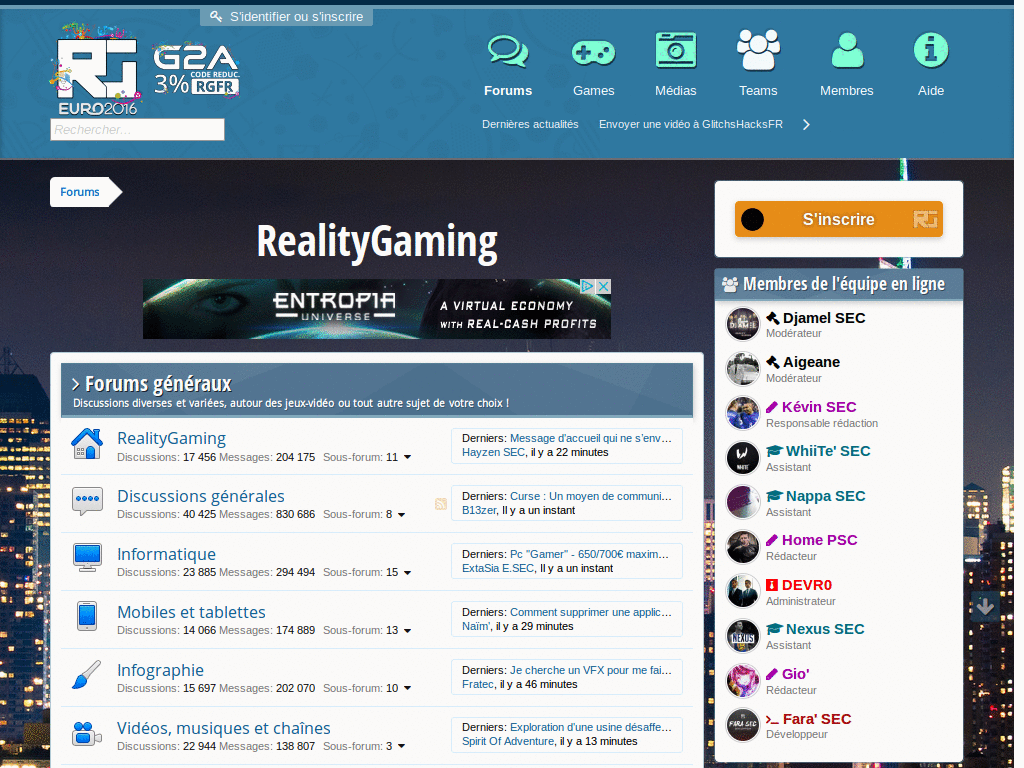Collapse the Forums généraux section header
This screenshot has height=768, width=1024.
377,391
